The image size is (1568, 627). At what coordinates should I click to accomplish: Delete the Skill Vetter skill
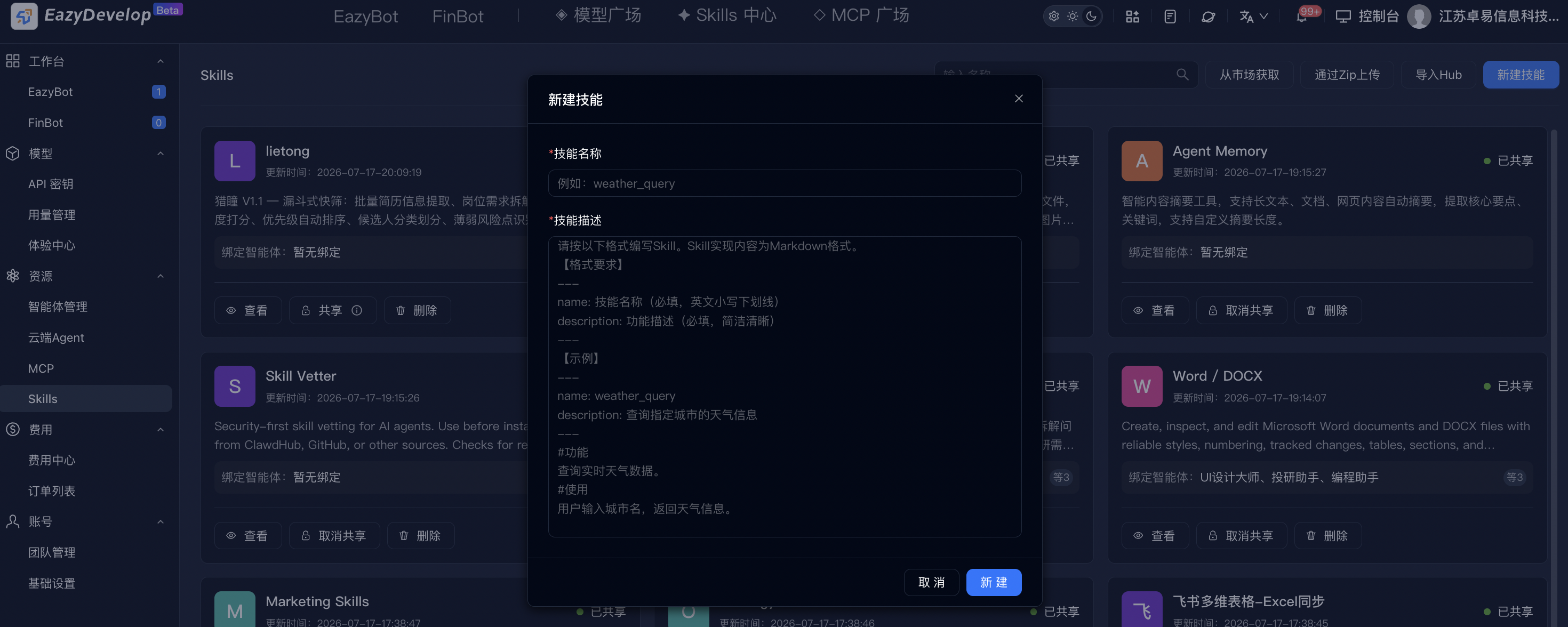tap(421, 536)
